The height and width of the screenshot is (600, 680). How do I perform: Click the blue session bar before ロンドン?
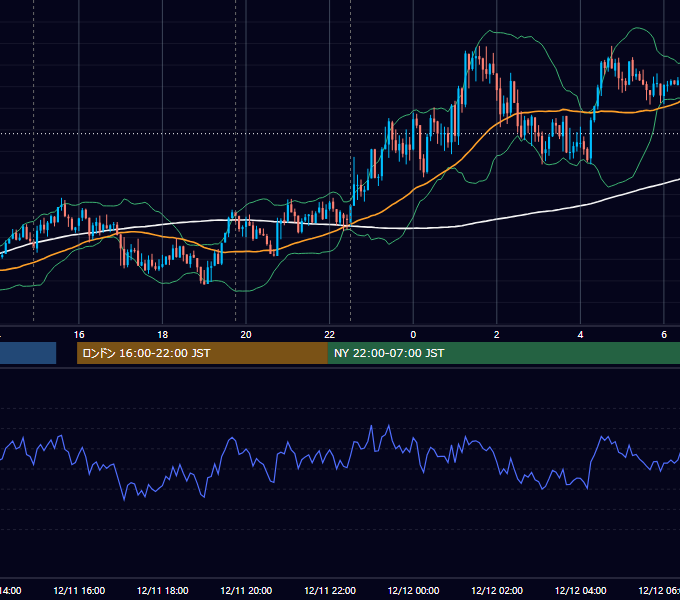pyautogui.click(x=28, y=353)
